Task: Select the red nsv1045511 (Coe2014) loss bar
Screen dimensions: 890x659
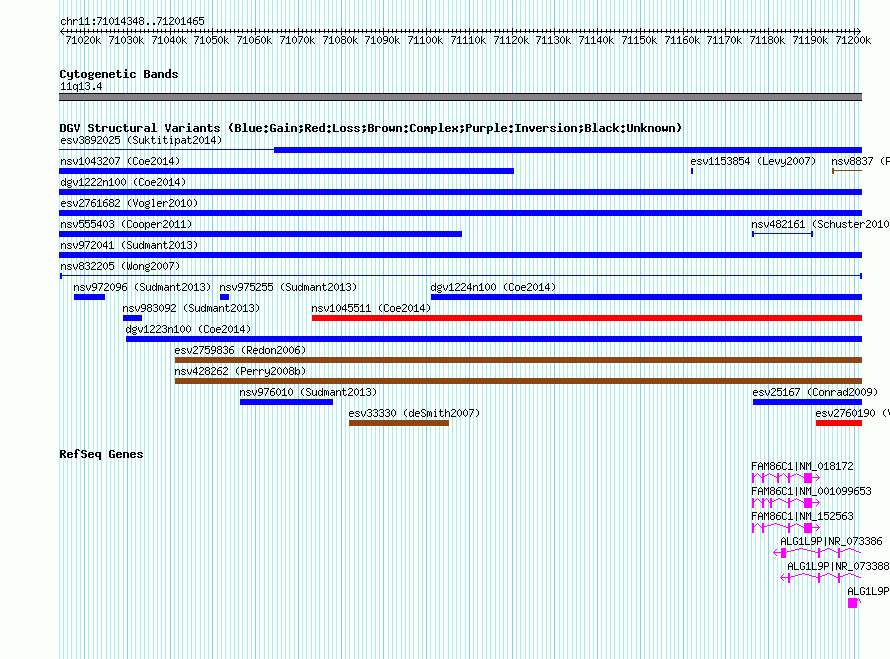Action: [x=587, y=318]
